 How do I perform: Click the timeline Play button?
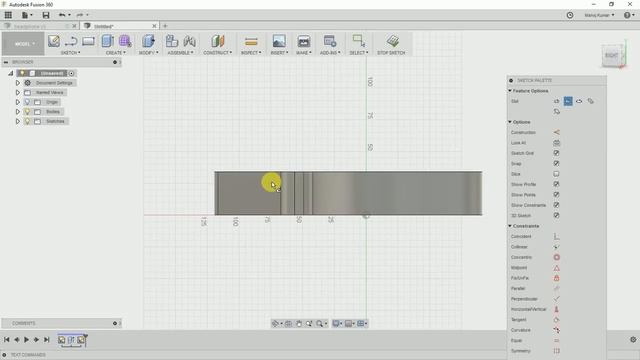point(27,340)
